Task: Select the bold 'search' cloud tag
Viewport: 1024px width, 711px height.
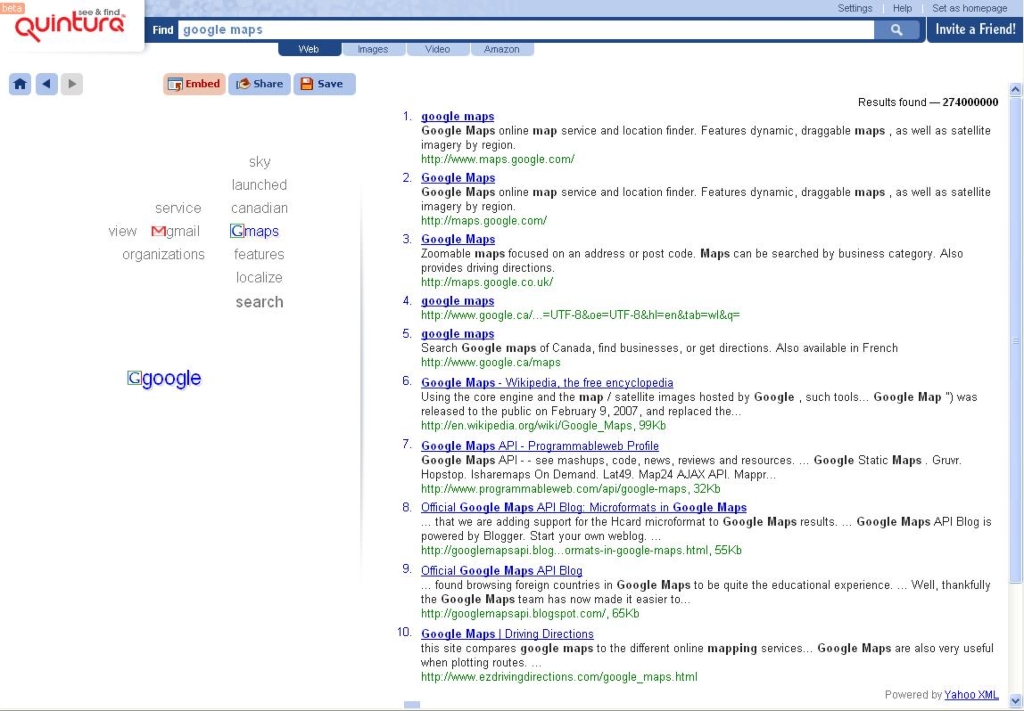Action: point(259,302)
